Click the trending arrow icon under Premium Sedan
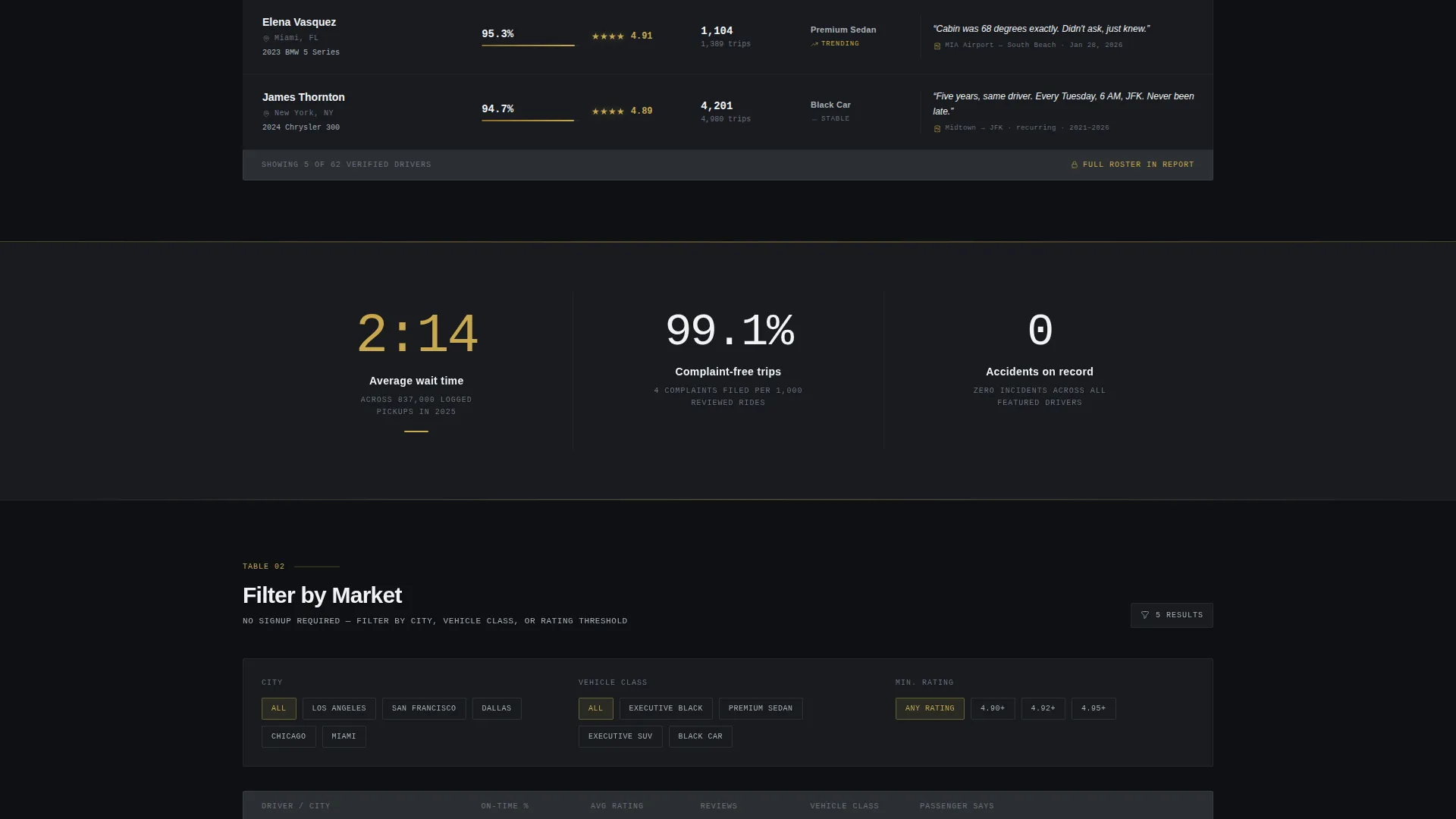This screenshot has height=819, width=1456. [814, 44]
